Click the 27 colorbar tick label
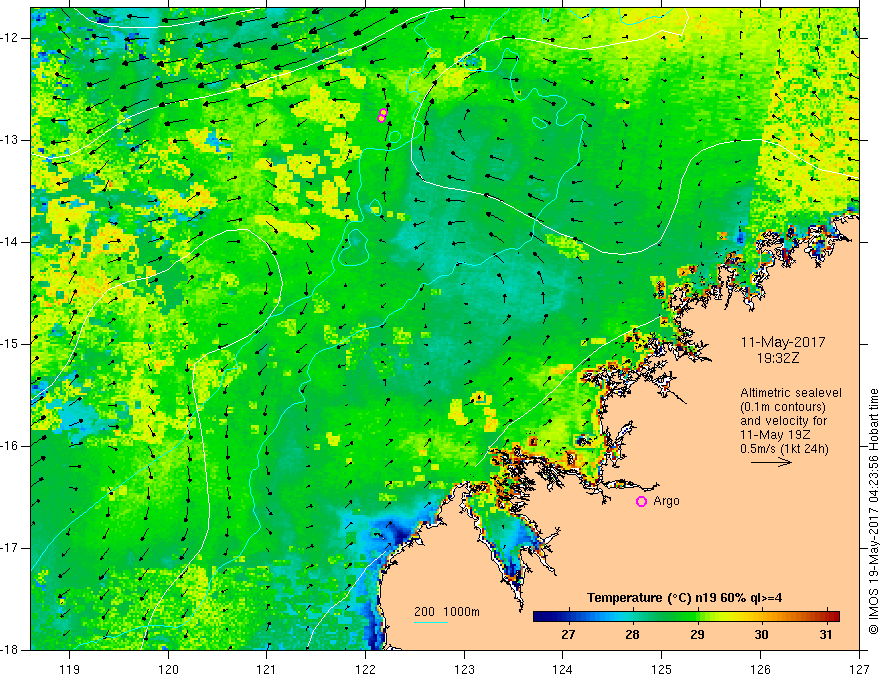This screenshot has height=680, width=880. (568, 635)
